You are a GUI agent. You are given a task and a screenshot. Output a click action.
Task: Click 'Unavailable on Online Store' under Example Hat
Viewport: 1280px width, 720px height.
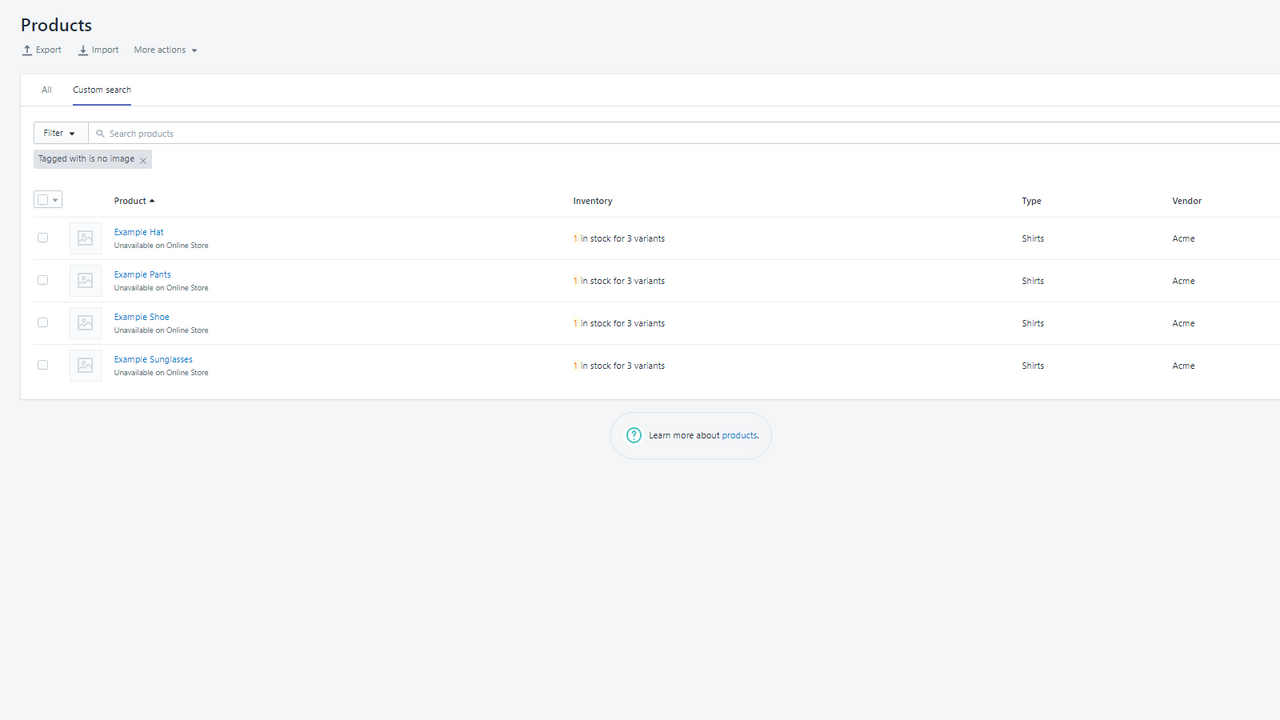click(161, 245)
